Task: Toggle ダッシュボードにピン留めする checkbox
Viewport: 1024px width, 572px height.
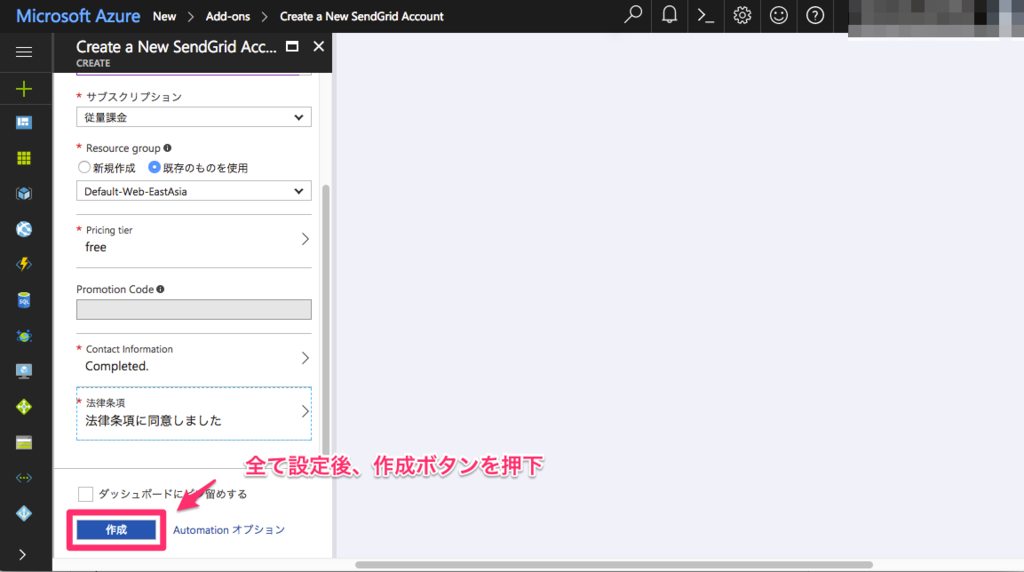Action: click(86, 494)
